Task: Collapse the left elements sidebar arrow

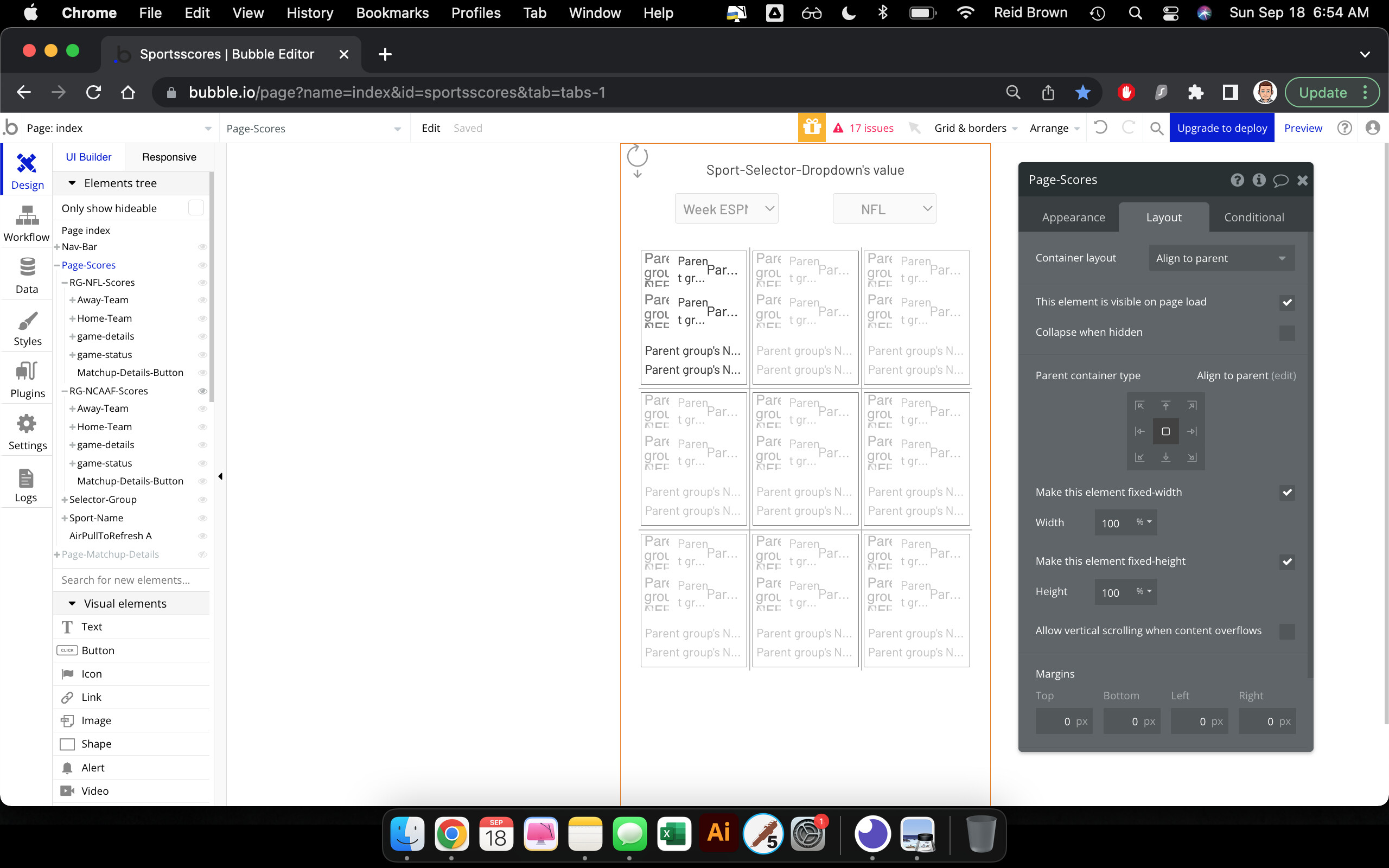Action: 220,476
